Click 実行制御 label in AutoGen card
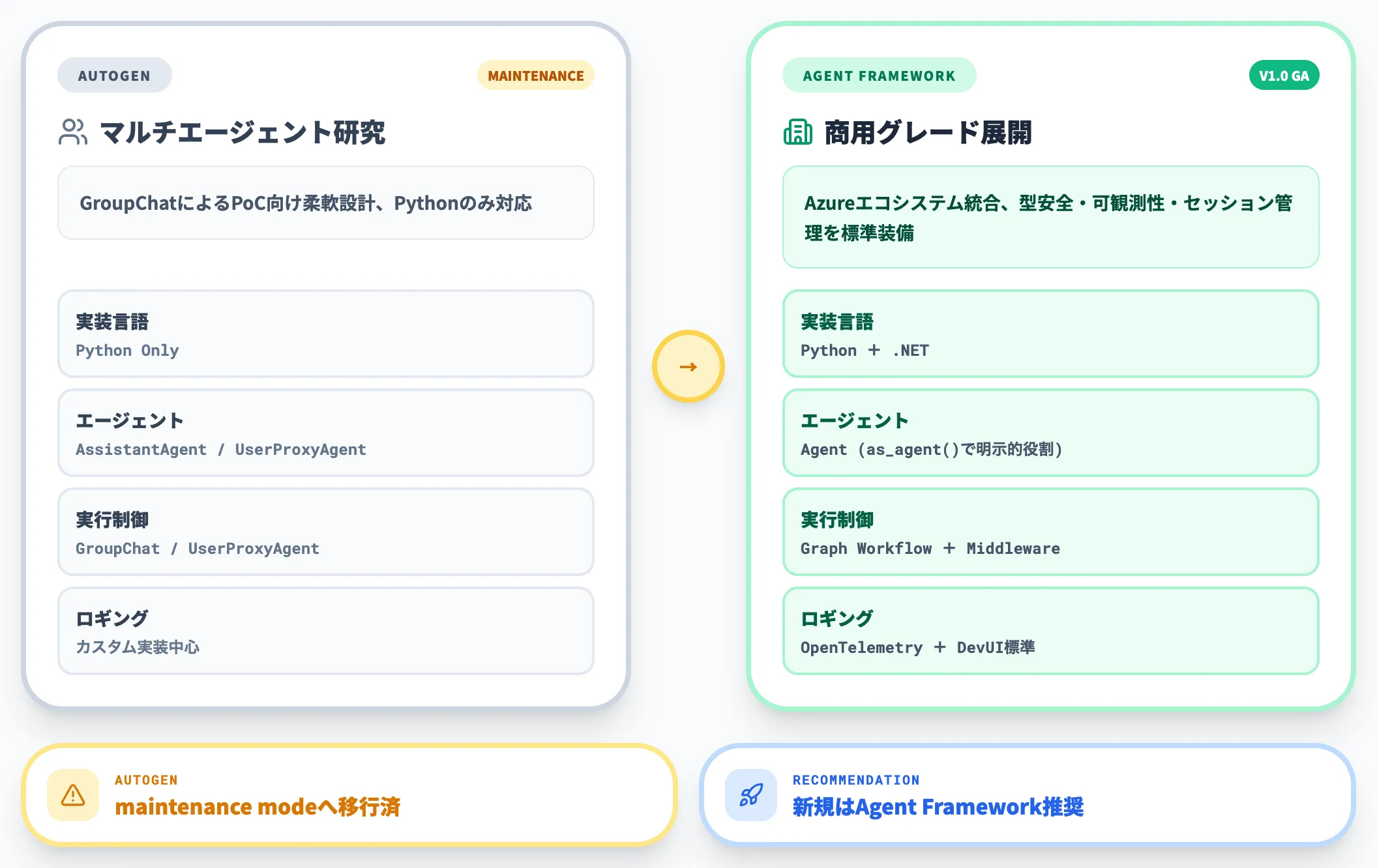 (x=112, y=520)
